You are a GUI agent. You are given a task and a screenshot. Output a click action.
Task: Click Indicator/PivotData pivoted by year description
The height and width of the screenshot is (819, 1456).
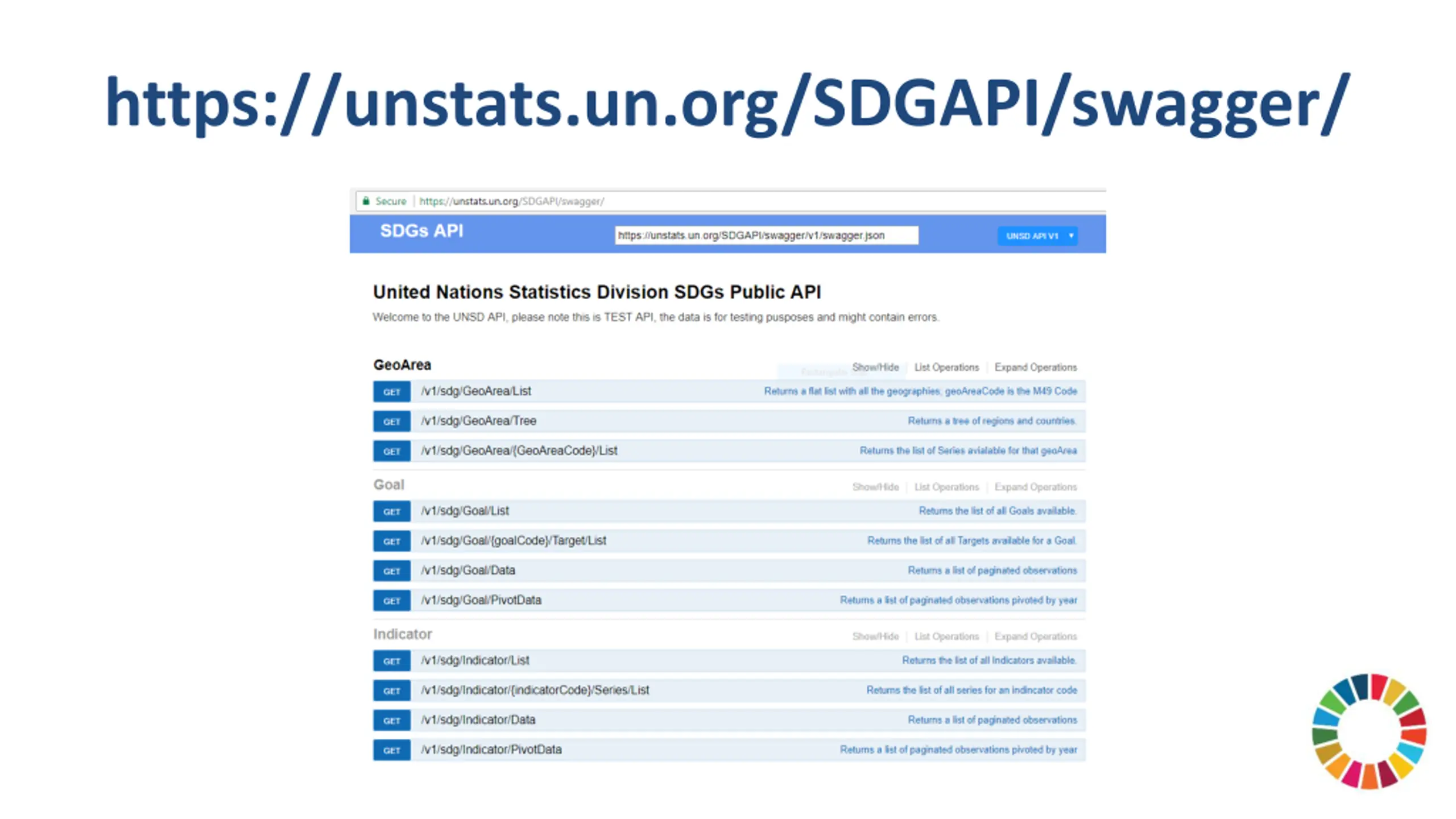pos(958,750)
